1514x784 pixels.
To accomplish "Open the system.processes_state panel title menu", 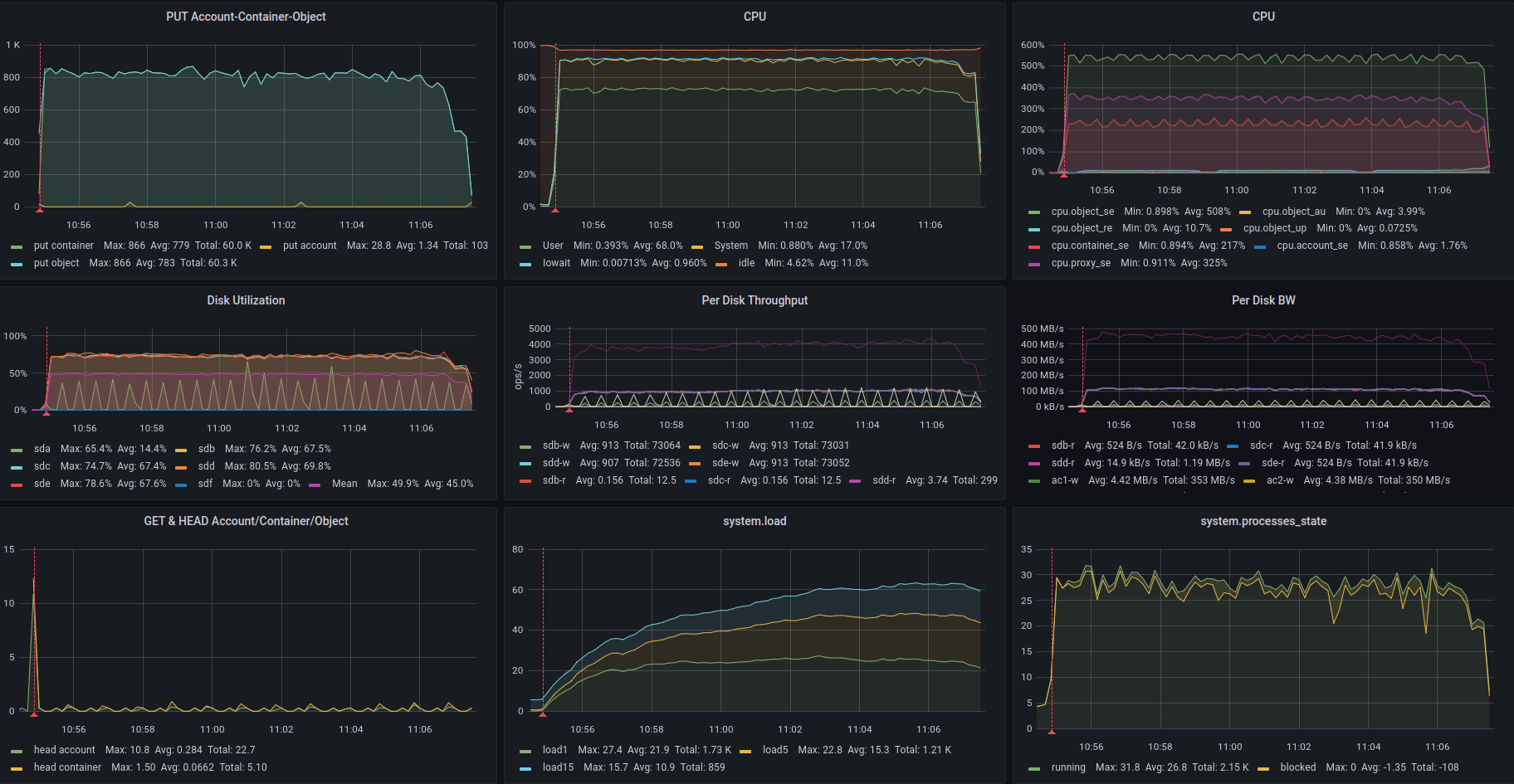I will [x=1262, y=521].
